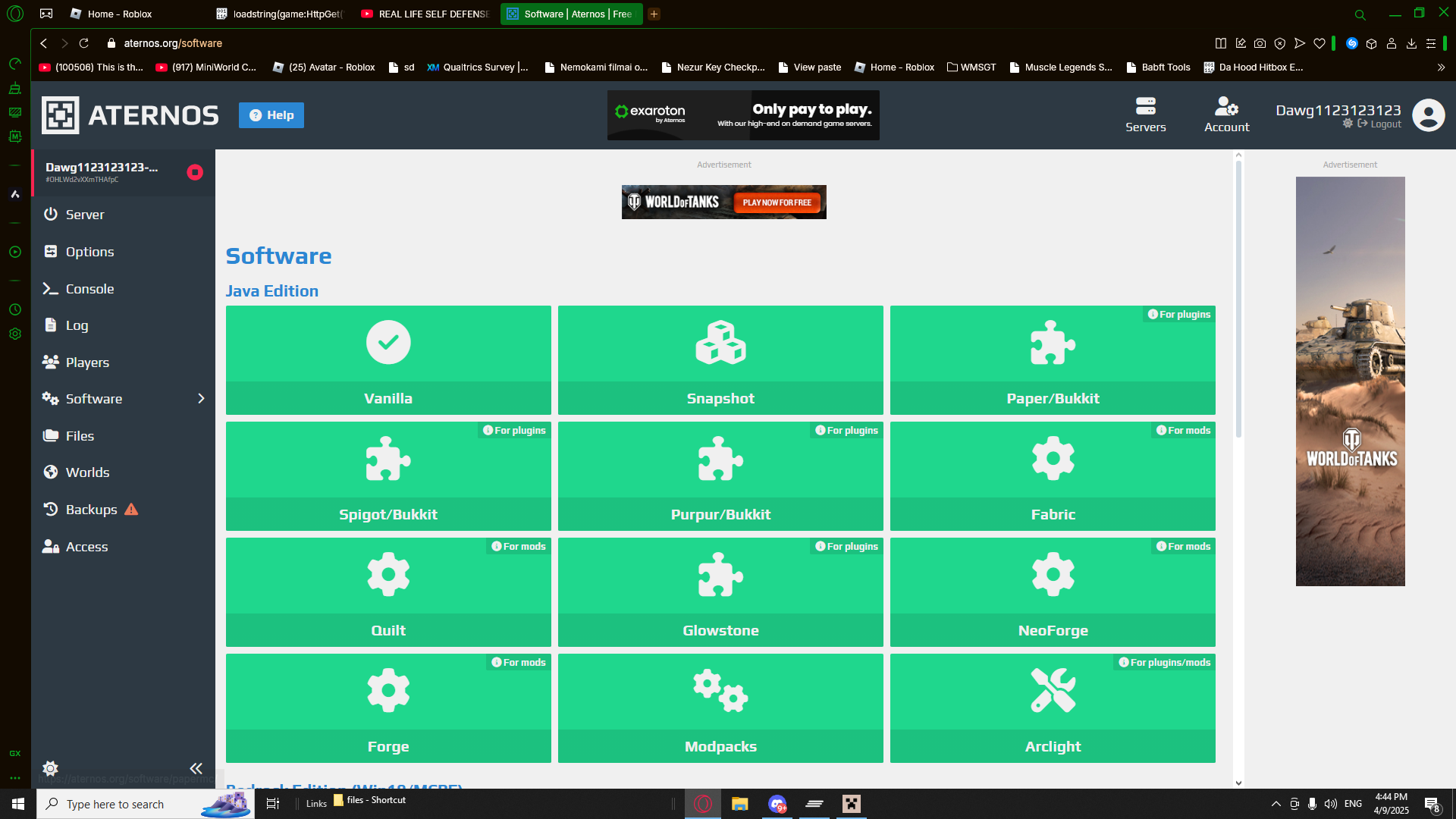Reload the page with the refresh icon
Viewport: 1456px width, 819px height.
tap(84, 43)
